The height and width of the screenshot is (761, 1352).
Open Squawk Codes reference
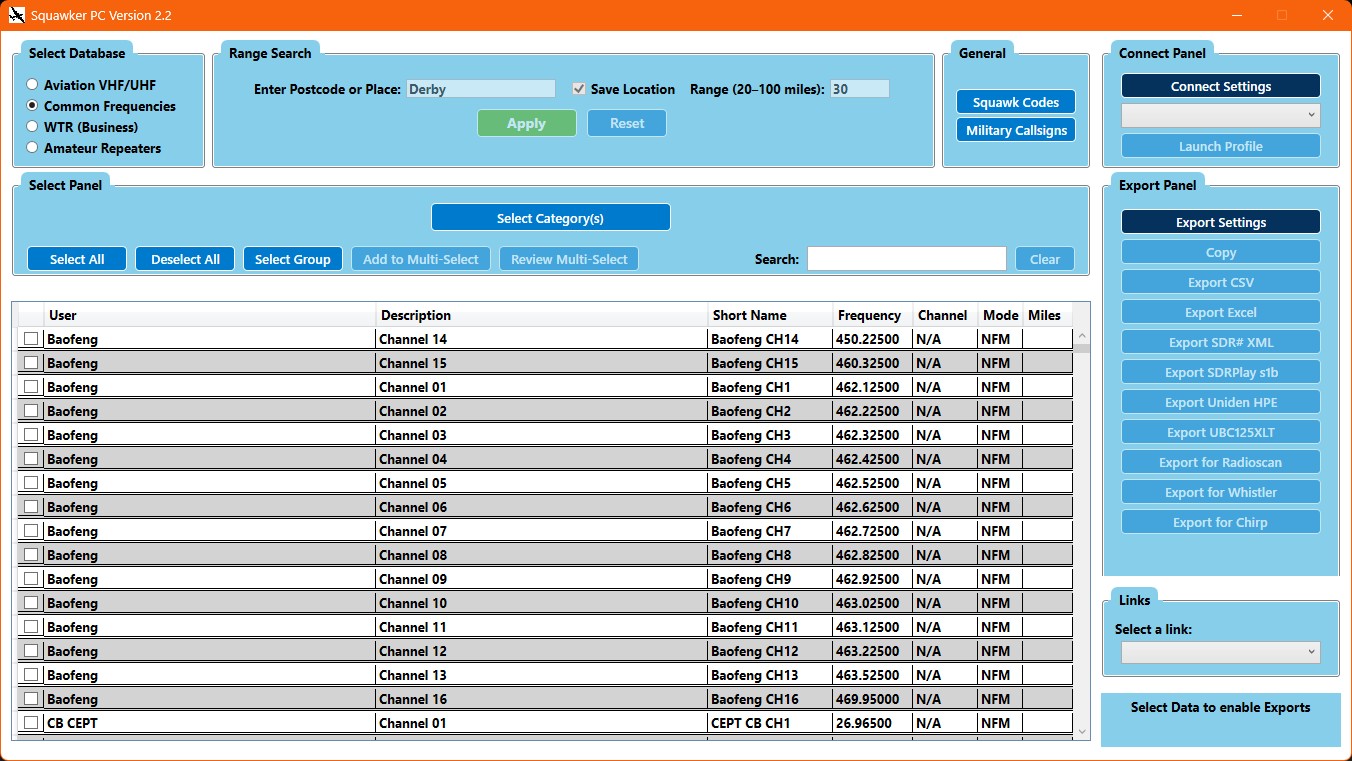pos(1016,102)
